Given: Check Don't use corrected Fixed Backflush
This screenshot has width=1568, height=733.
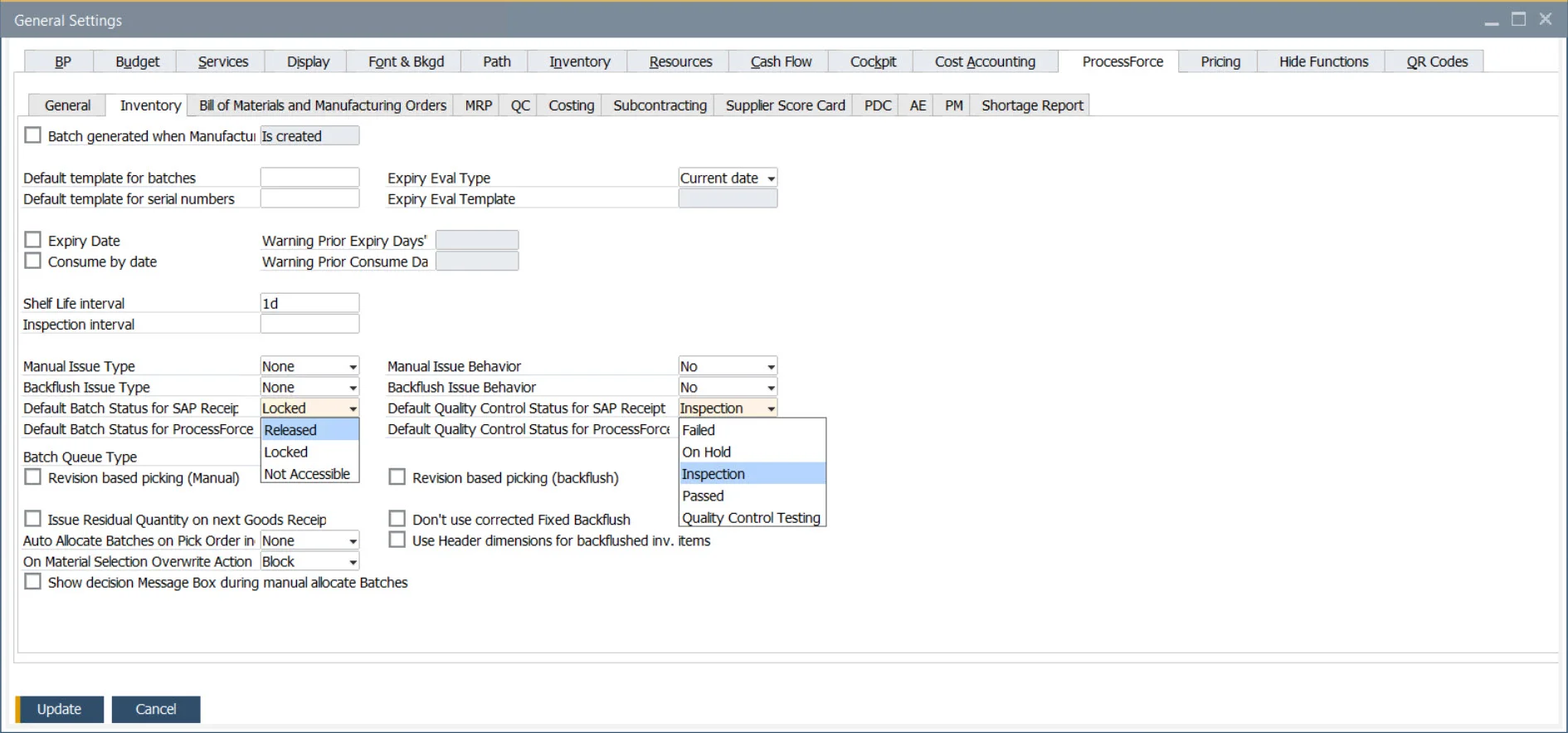Looking at the screenshot, I should point(397,519).
